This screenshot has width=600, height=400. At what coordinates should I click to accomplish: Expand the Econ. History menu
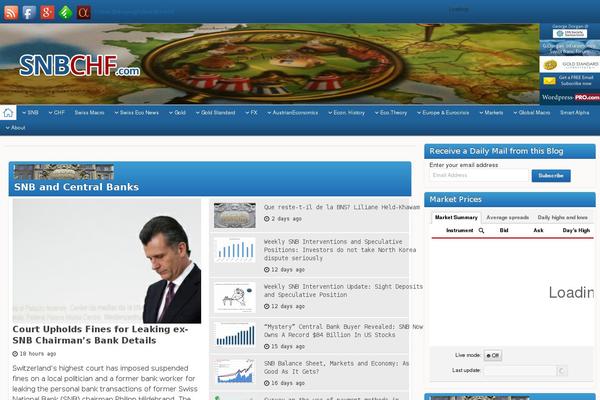pos(346,113)
